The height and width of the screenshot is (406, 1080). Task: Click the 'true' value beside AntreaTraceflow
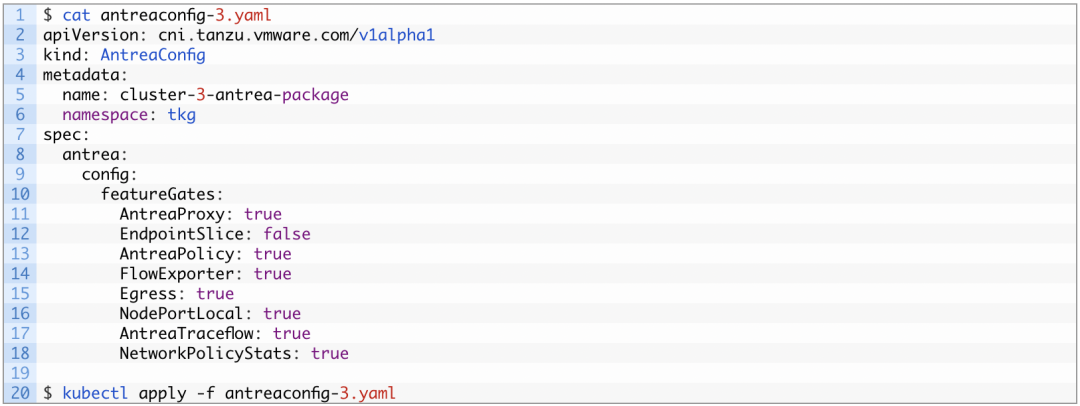[291, 333]
